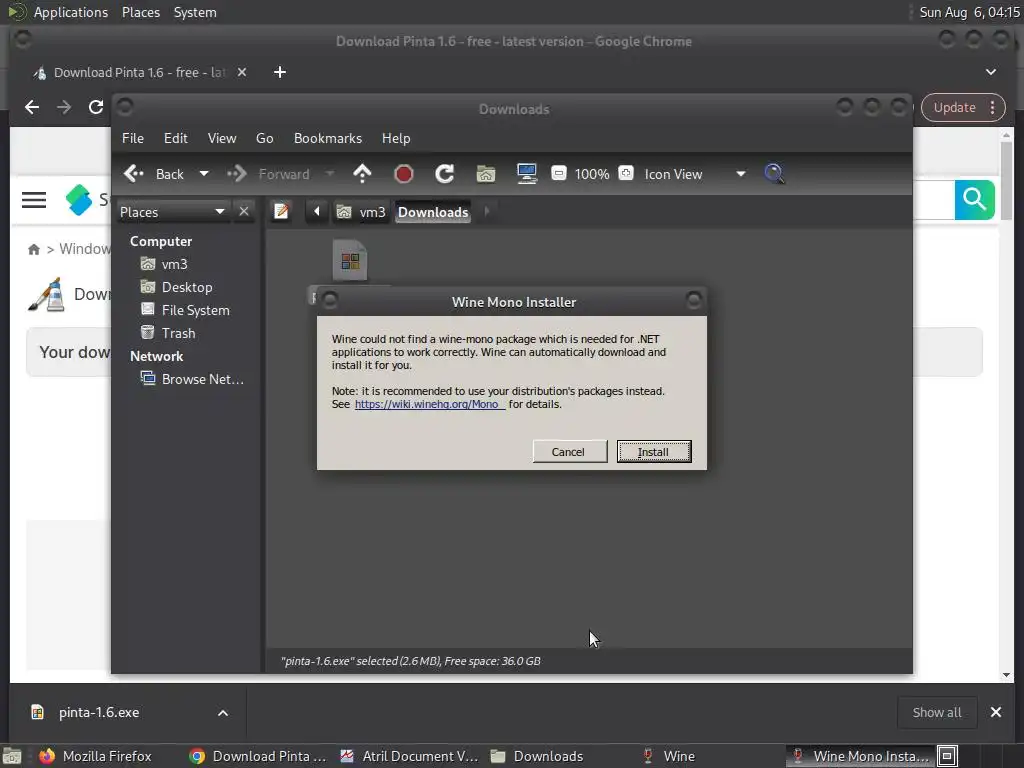Click the 100% zoom level
The image size is (1024, 768).
592,174
